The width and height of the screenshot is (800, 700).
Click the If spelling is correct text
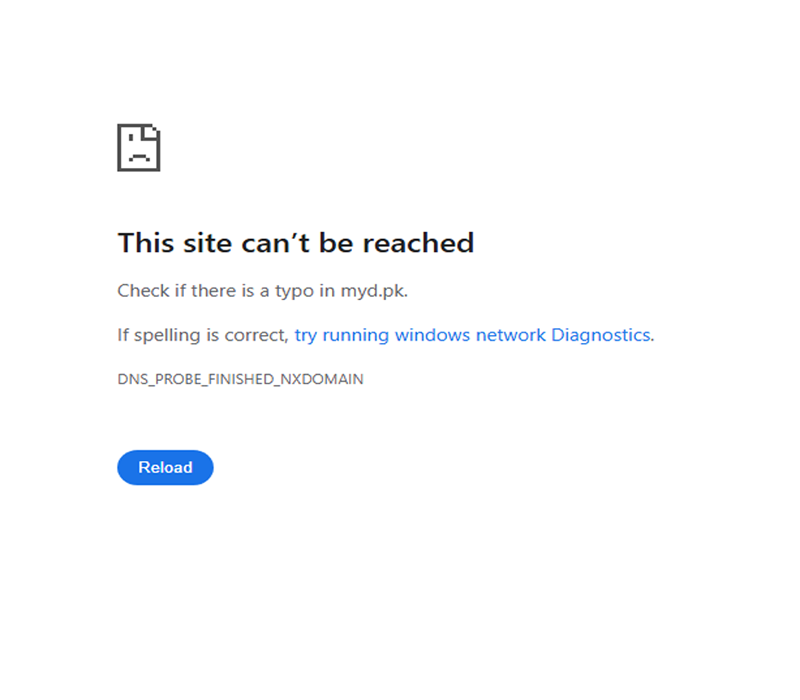(x=203, y=335)
